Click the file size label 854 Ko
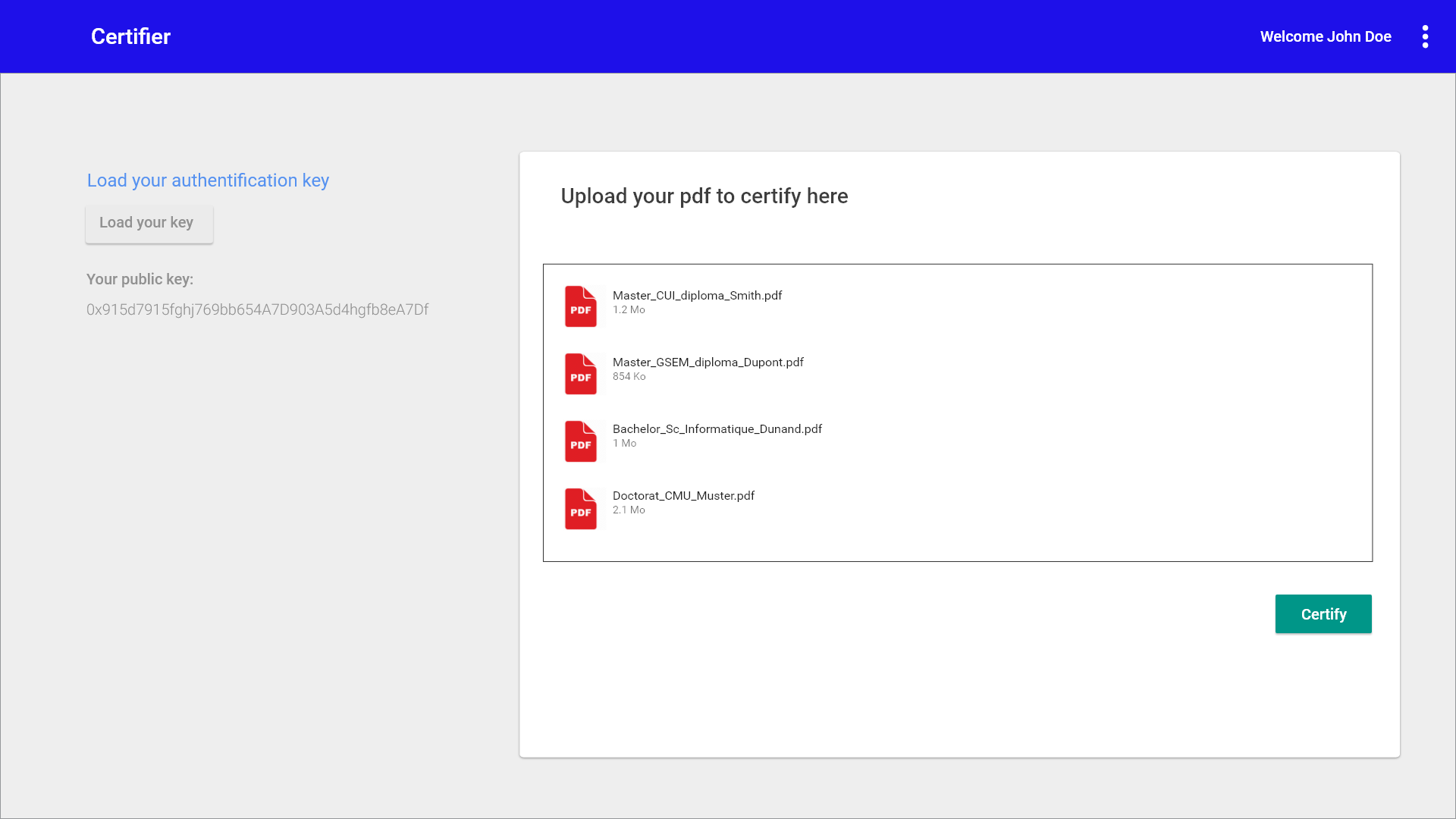The height and width of the screenshot is (819, 1456). [x=629, y=376]
